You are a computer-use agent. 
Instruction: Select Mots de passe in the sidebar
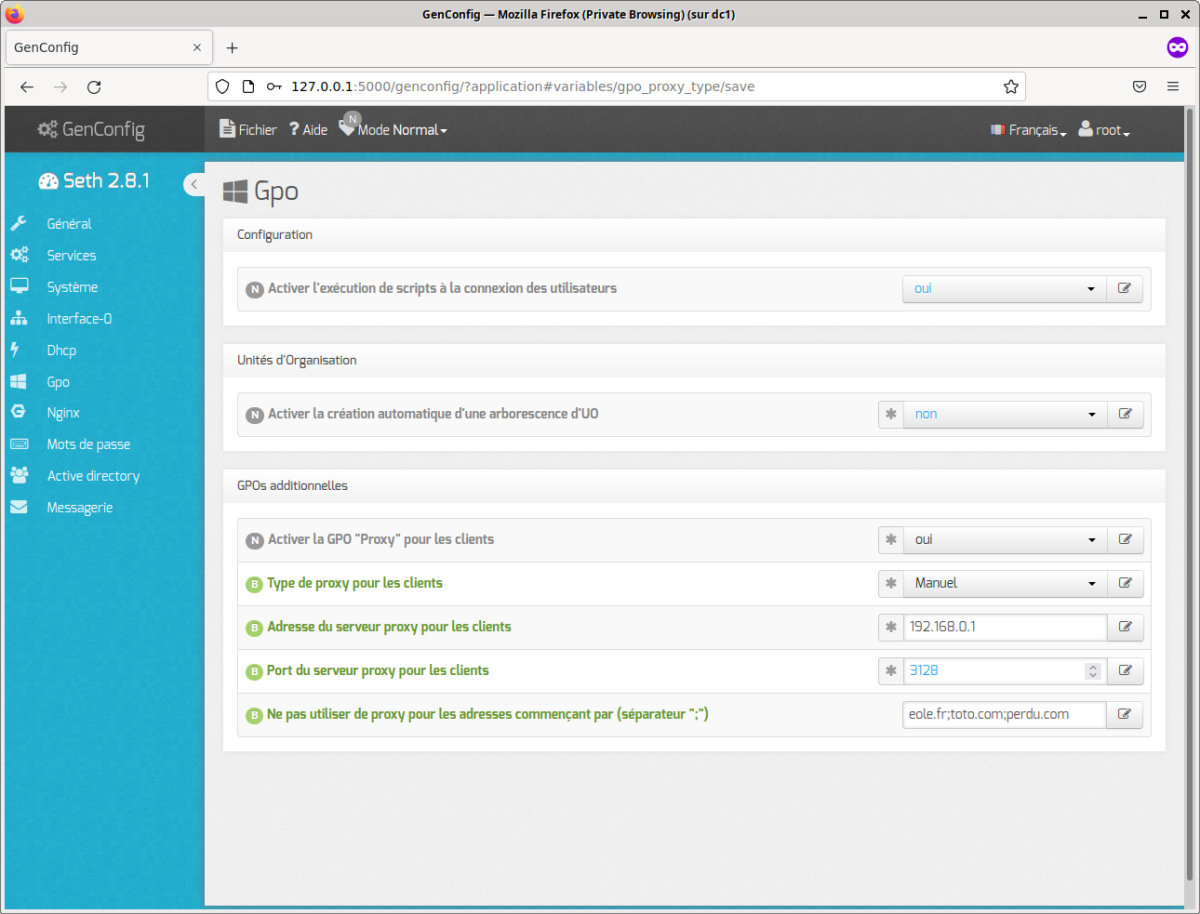pos(88,444)
